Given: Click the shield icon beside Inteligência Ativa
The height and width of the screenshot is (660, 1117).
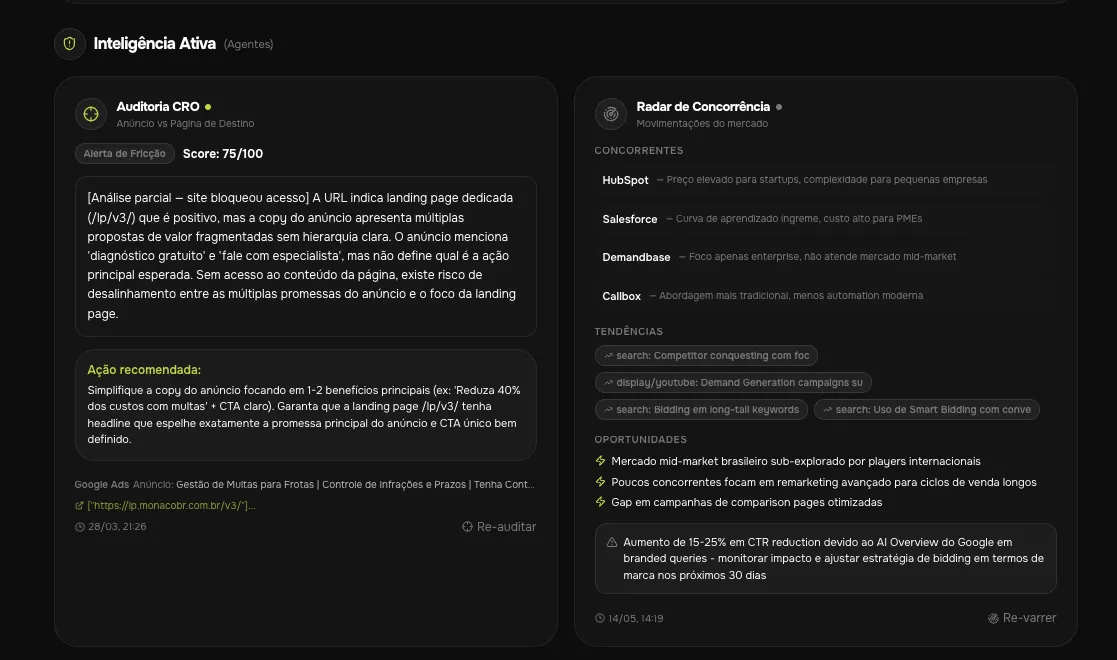Looking at the screenshot, I should (x=70, y=43).
